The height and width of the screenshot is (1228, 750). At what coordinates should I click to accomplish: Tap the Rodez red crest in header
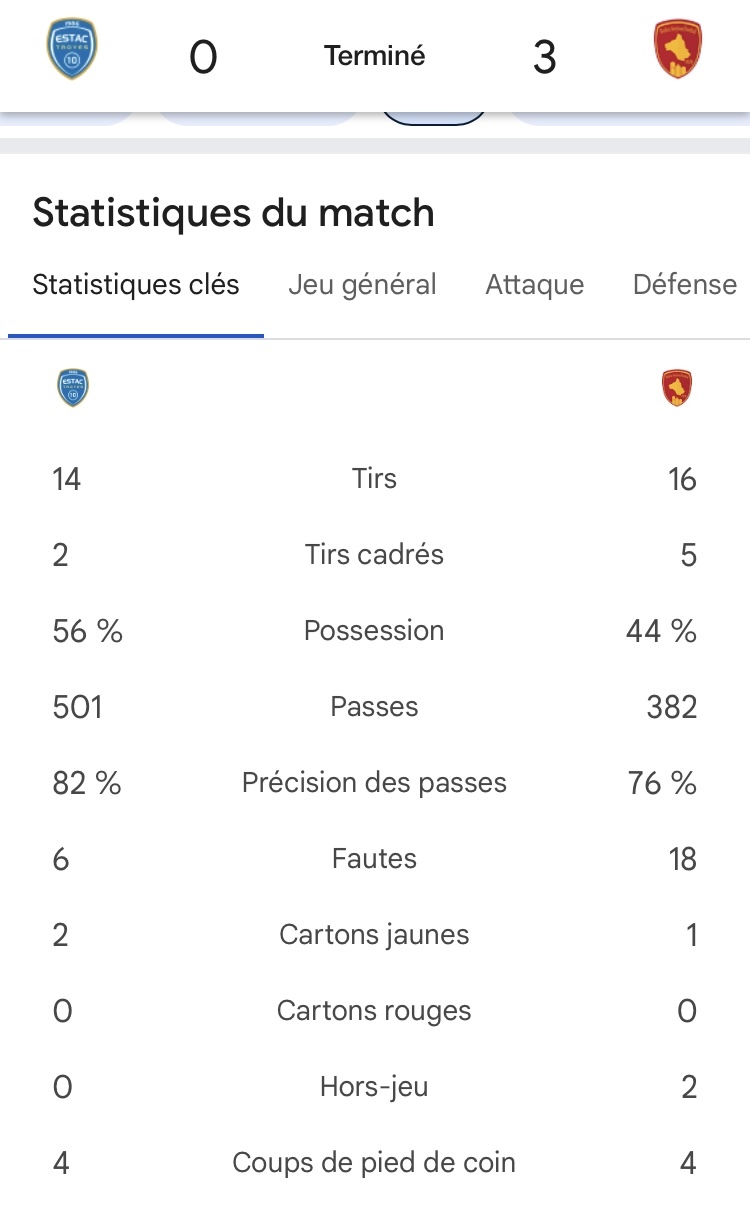point(678,50)
